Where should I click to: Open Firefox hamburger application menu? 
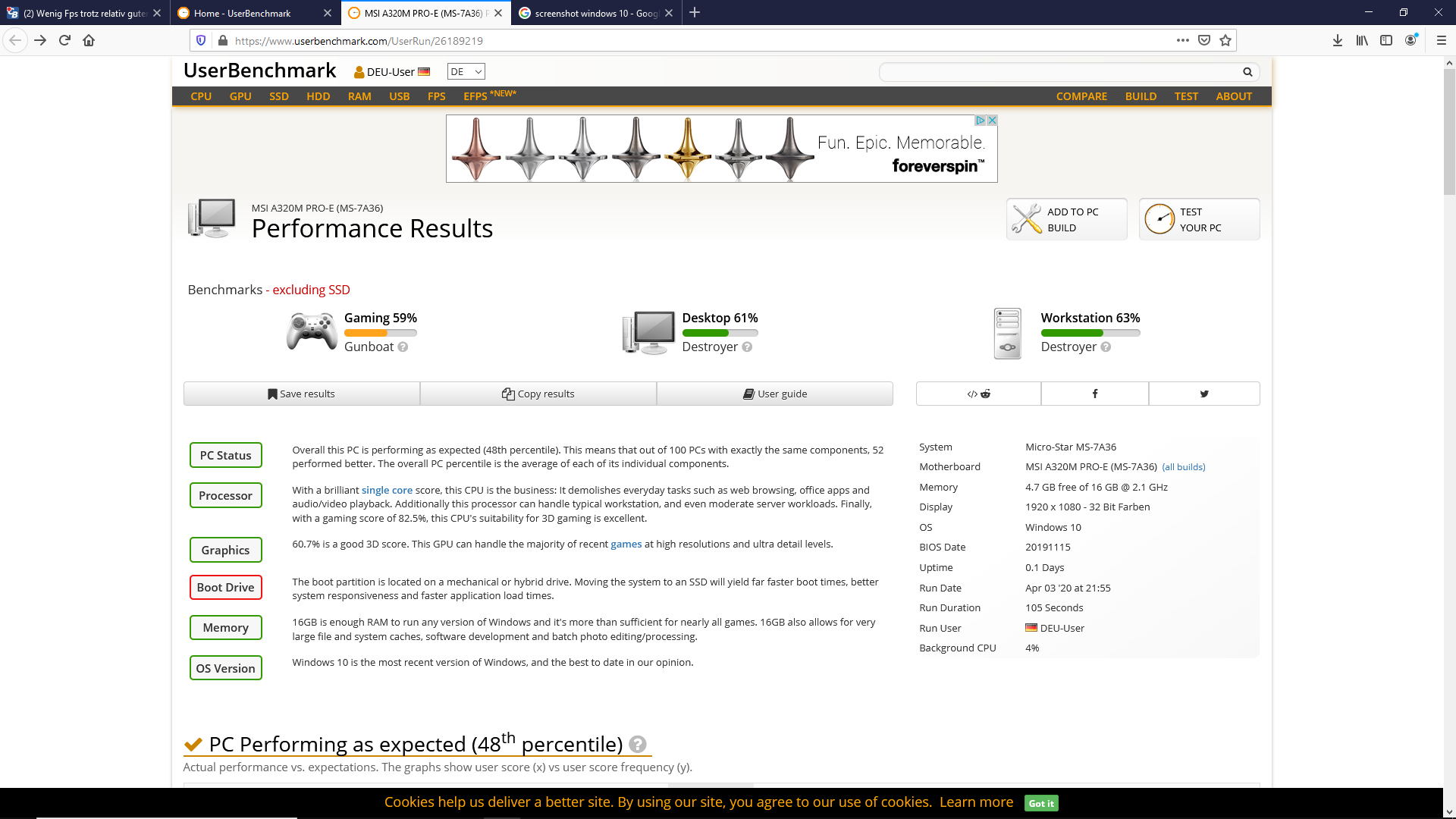[x=1441, y=40]
